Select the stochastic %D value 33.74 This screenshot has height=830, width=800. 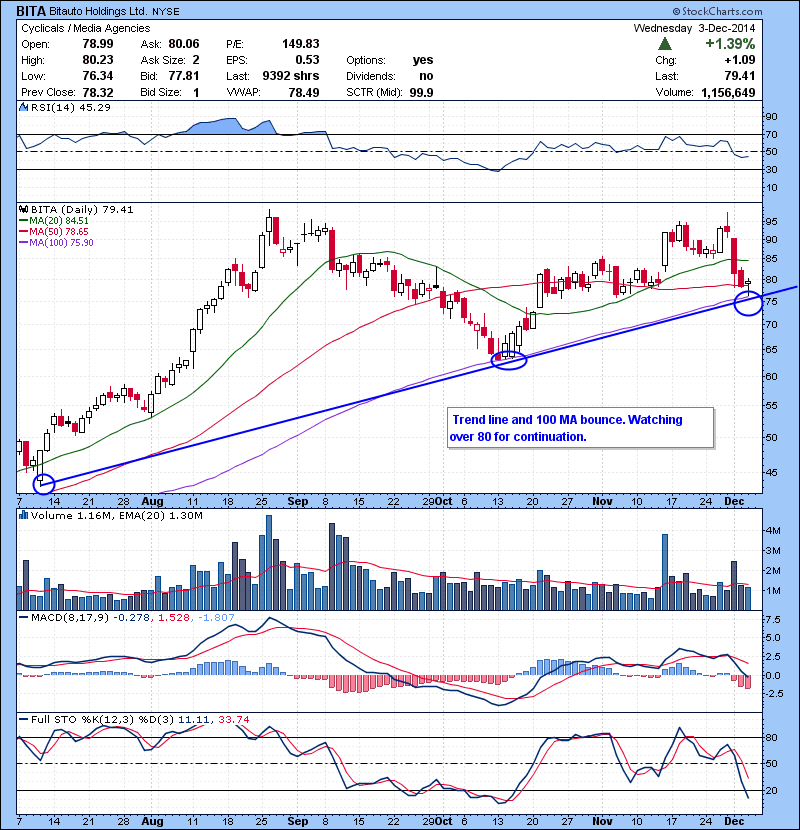click(x=233, y=719)
